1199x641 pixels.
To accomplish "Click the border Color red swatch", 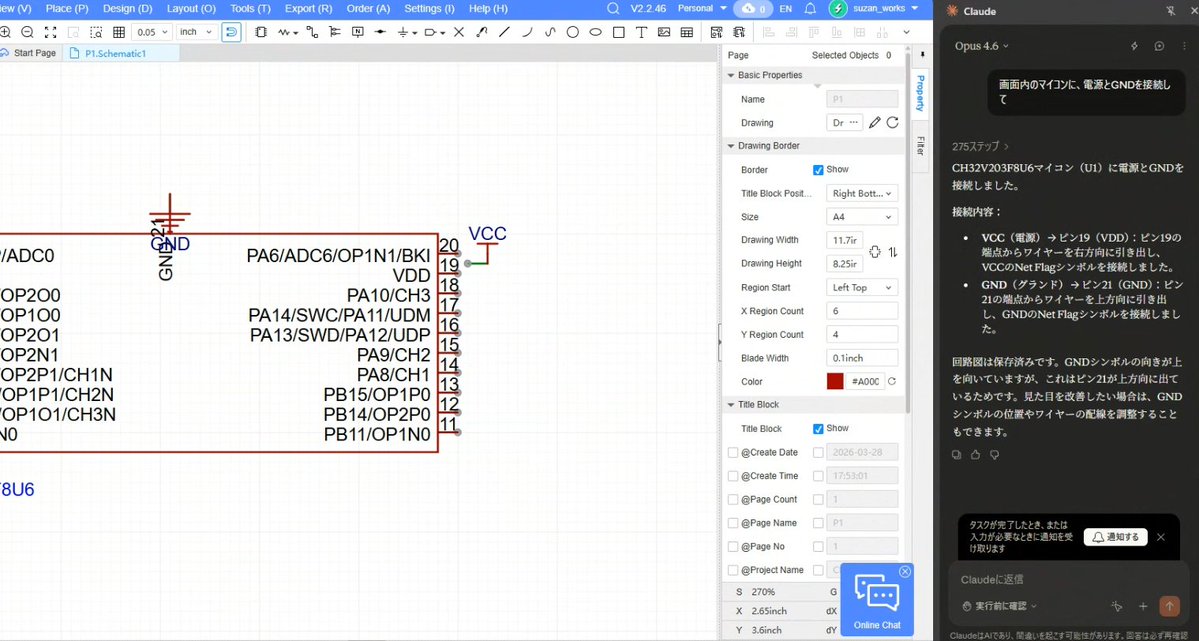I will [x=835, y=381].
